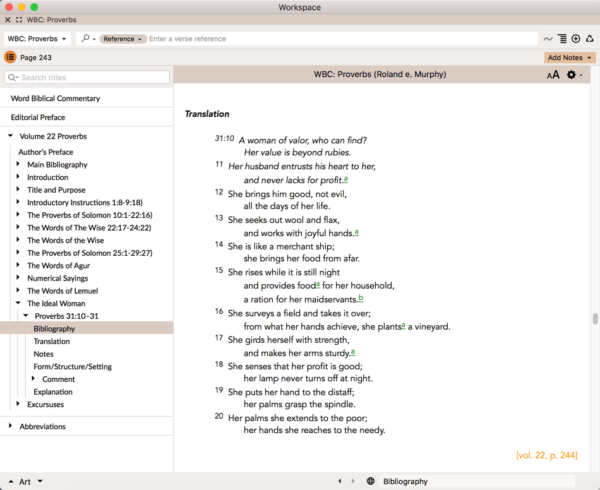Open the search magnifier icon in the toolbar
This screenshot has height=490, width=600.
(x=86, y=39)
